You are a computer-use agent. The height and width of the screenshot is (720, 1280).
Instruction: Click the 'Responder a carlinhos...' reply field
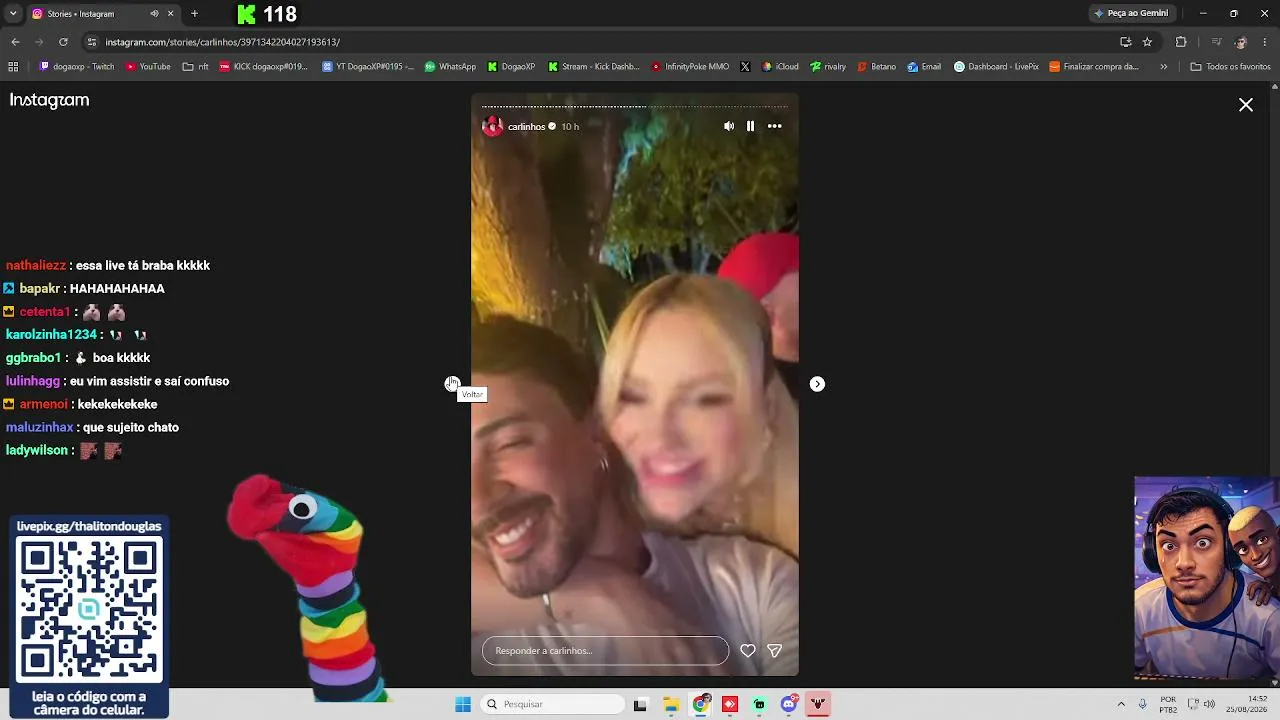(605, 651)
